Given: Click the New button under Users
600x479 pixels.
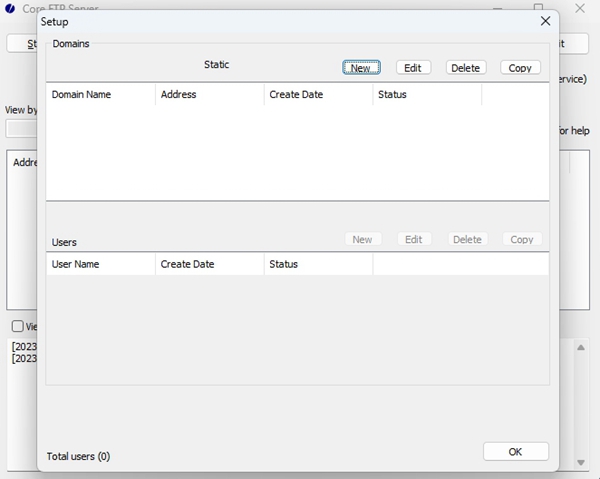Looking at the screenshot, I should tap(362, 239).
